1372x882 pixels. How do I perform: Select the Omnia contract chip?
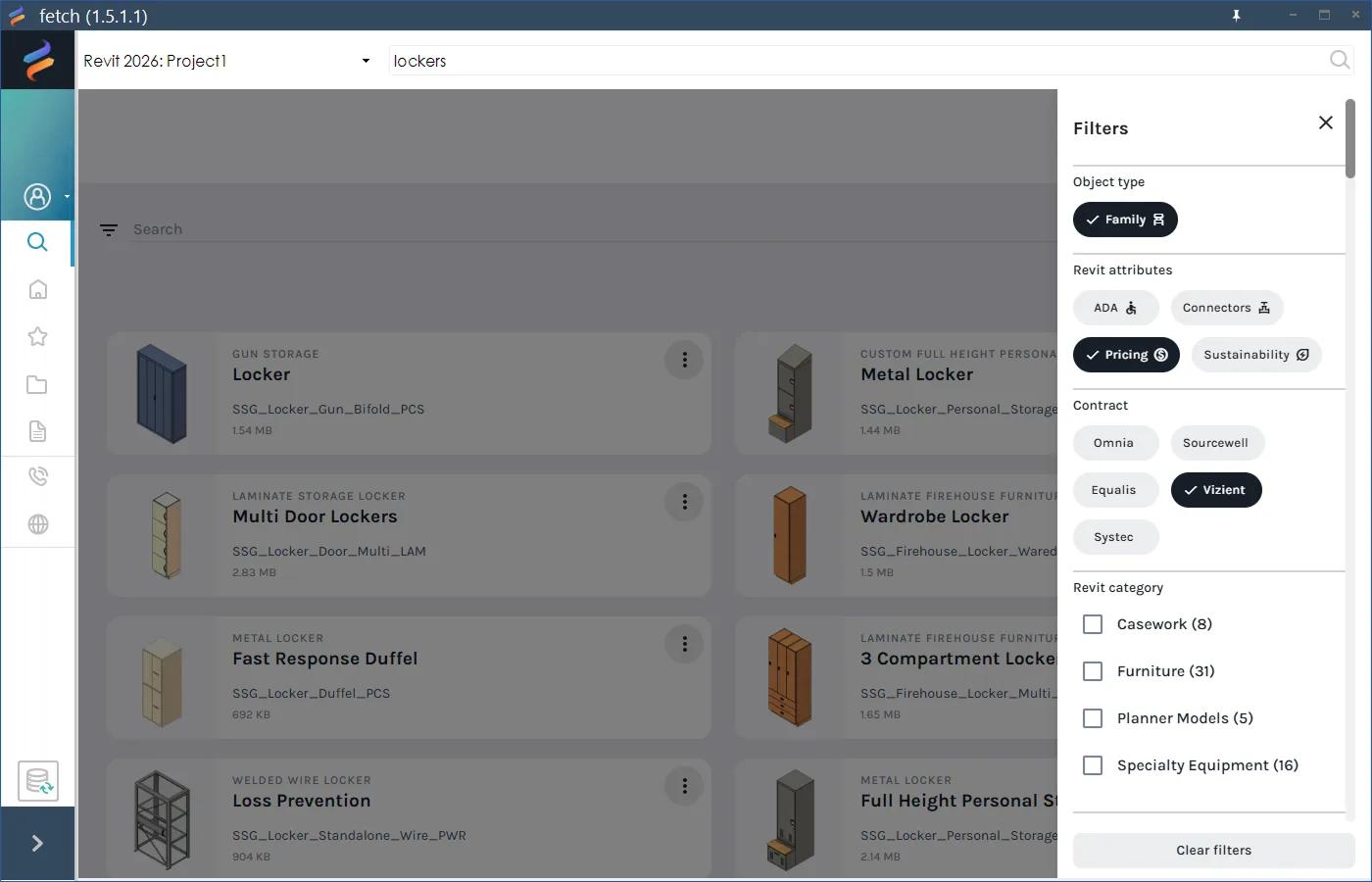point(1115,443)
